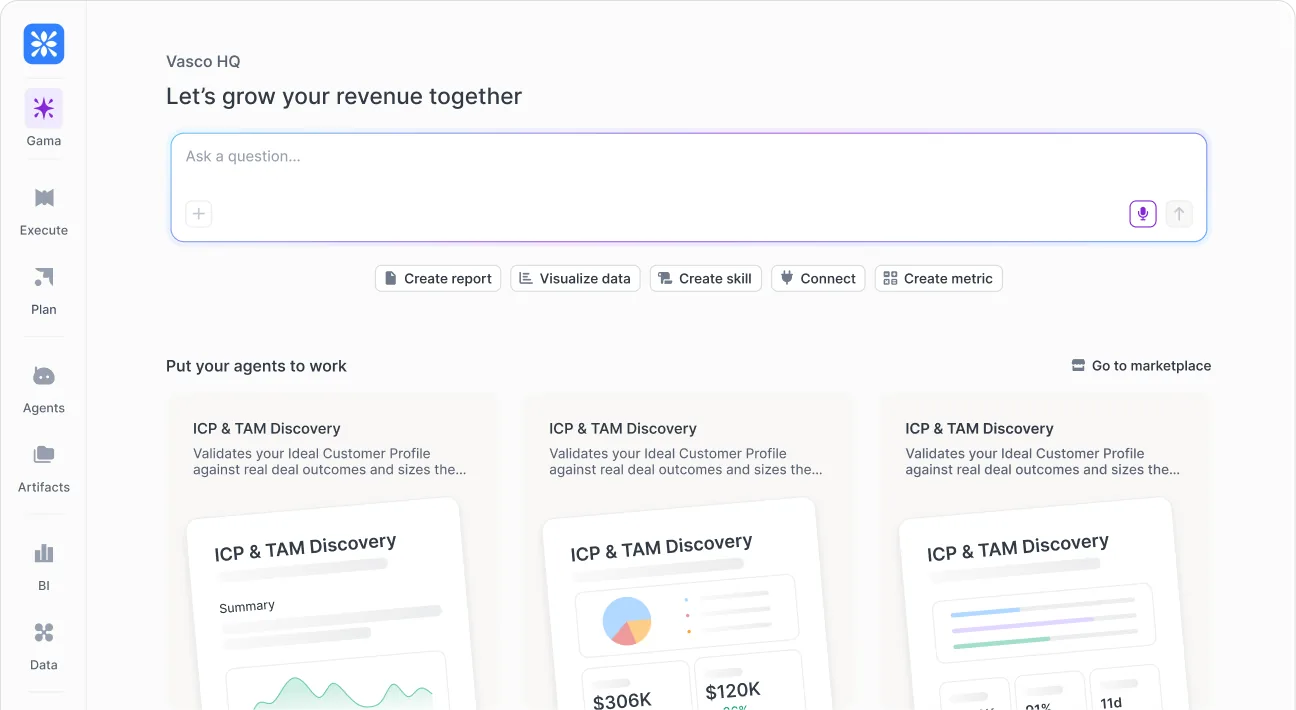
Task: Click the pie chart graphic in middle card
Action: click(x=627, y=621)
